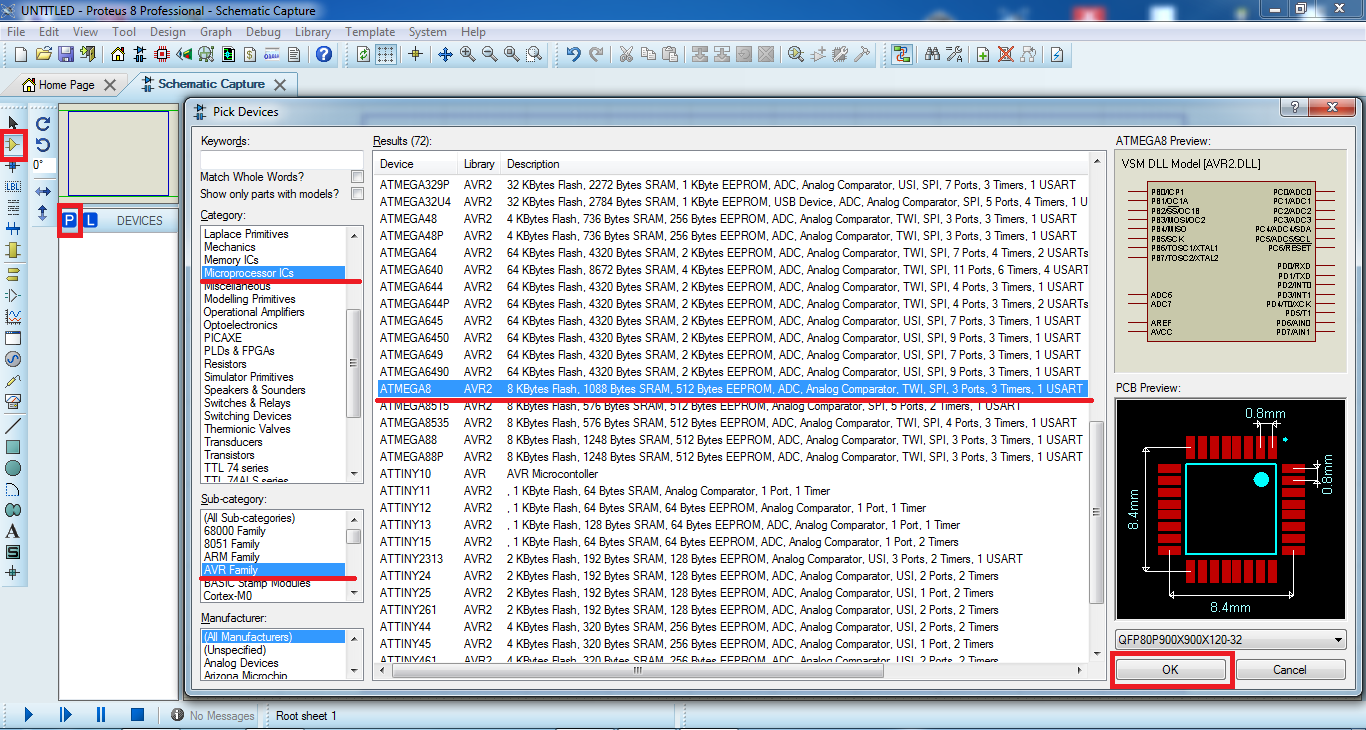Click OK in Pick Devices dialog

point(1171,670)
